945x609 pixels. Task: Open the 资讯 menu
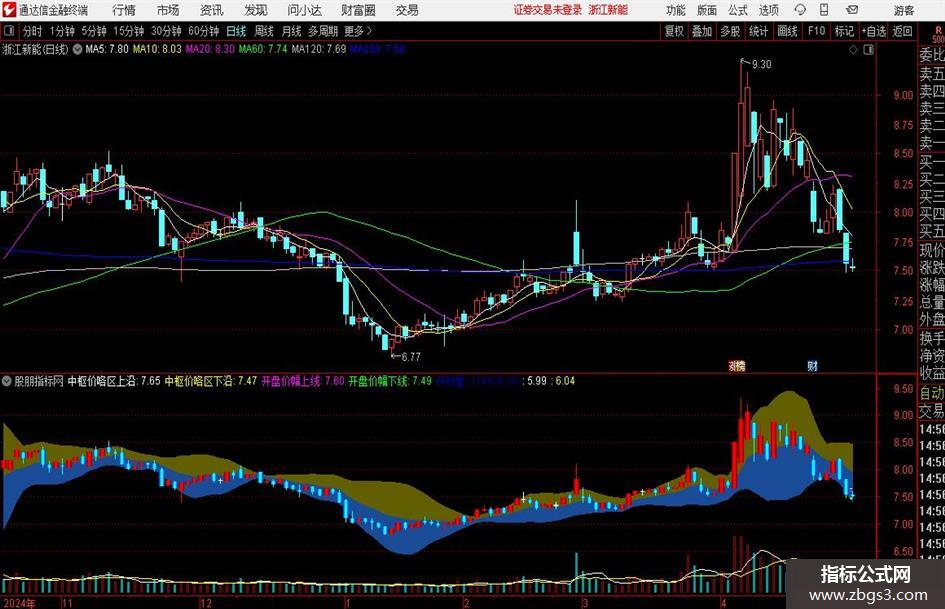[x=212, y=10]
